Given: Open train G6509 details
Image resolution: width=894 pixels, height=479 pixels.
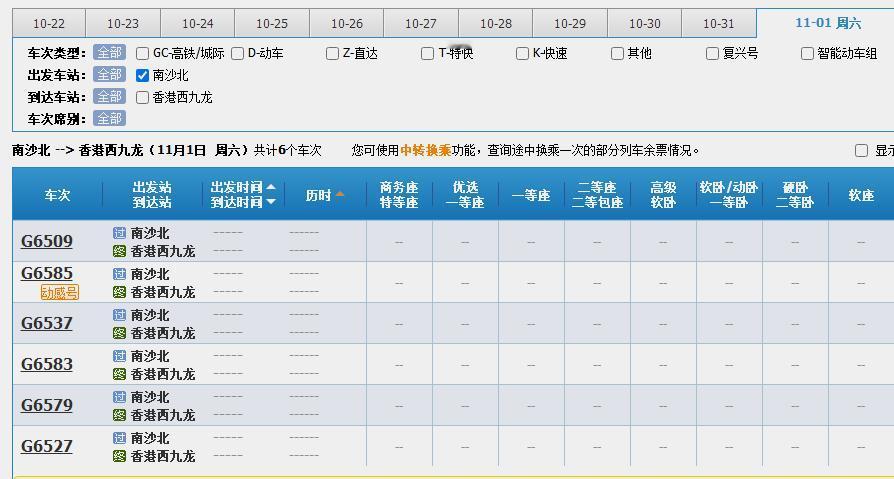Looking at the screenshot, I should 47,241.
